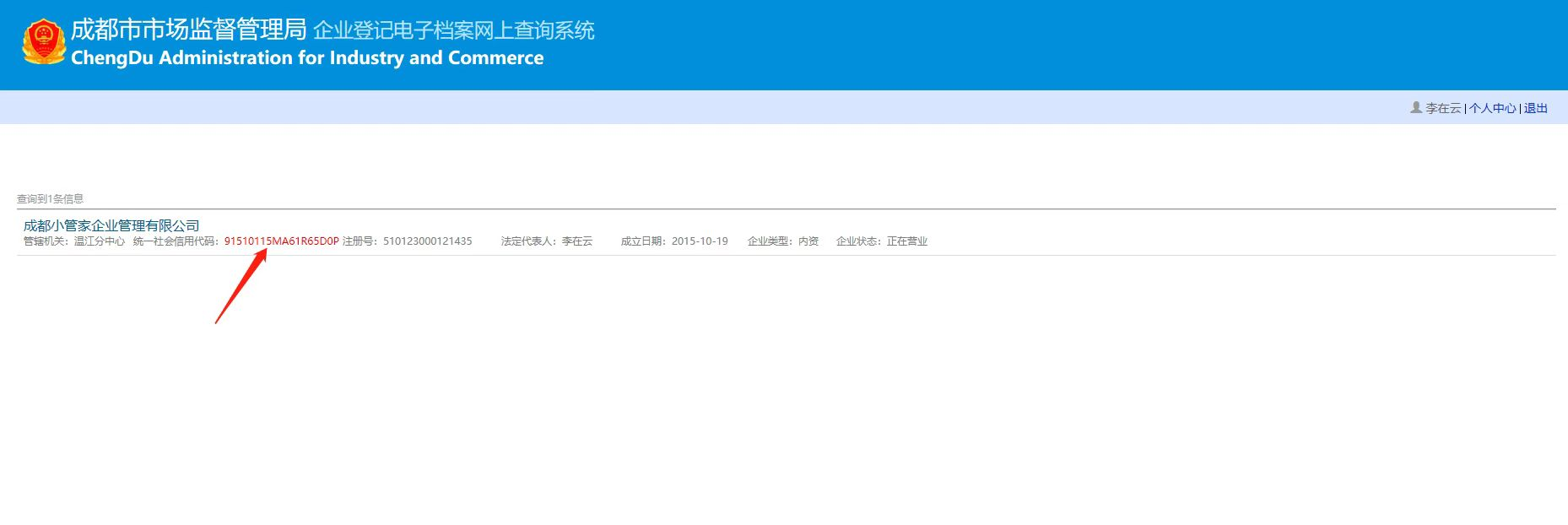Click the user avatar icon beside 李在云

[x=1415, y=107]
